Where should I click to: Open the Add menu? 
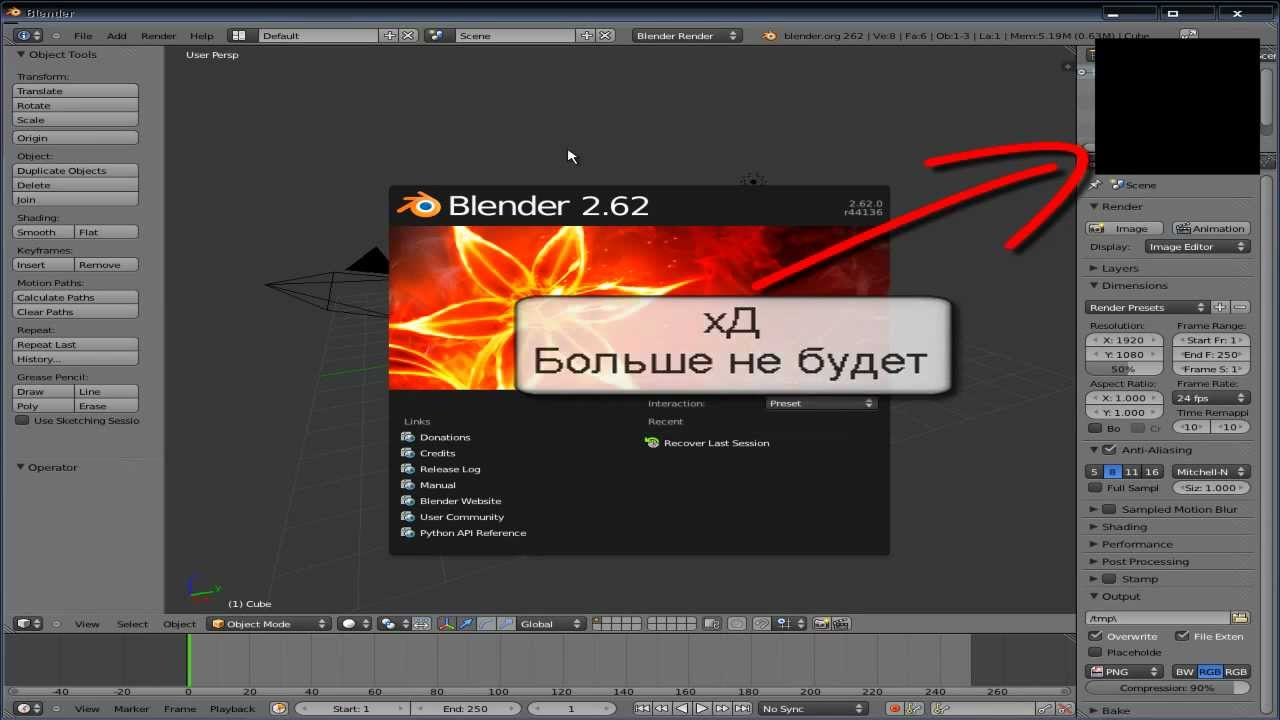point(117,36)
